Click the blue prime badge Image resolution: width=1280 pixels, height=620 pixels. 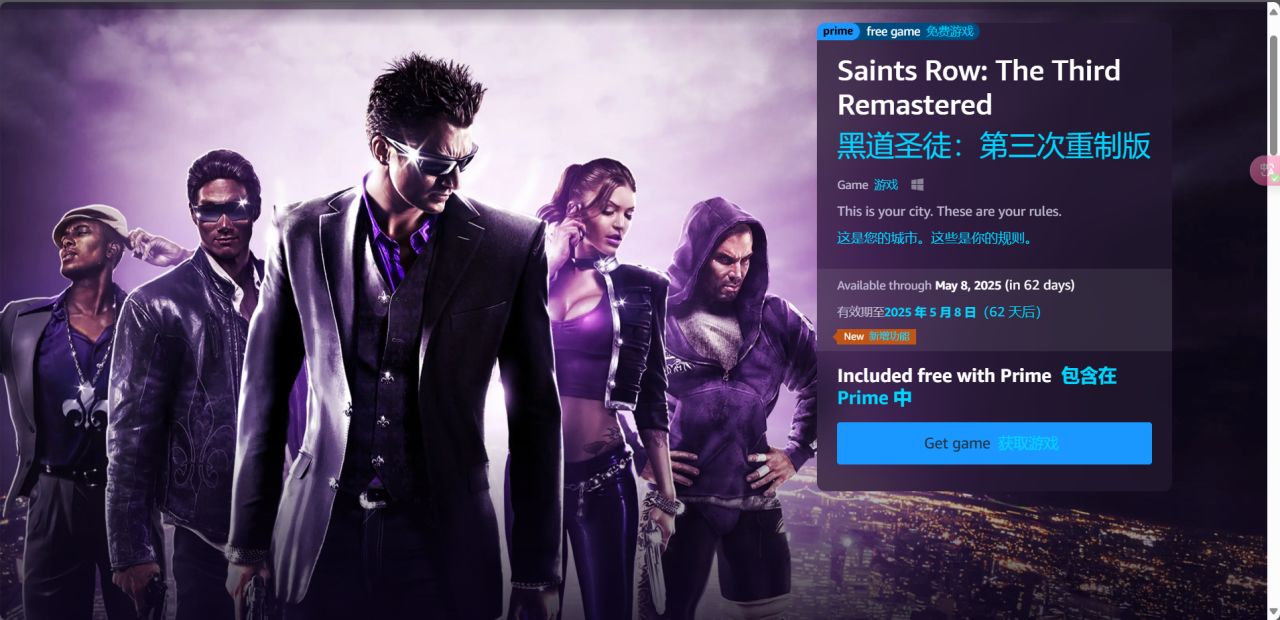[x=838, y=31]
